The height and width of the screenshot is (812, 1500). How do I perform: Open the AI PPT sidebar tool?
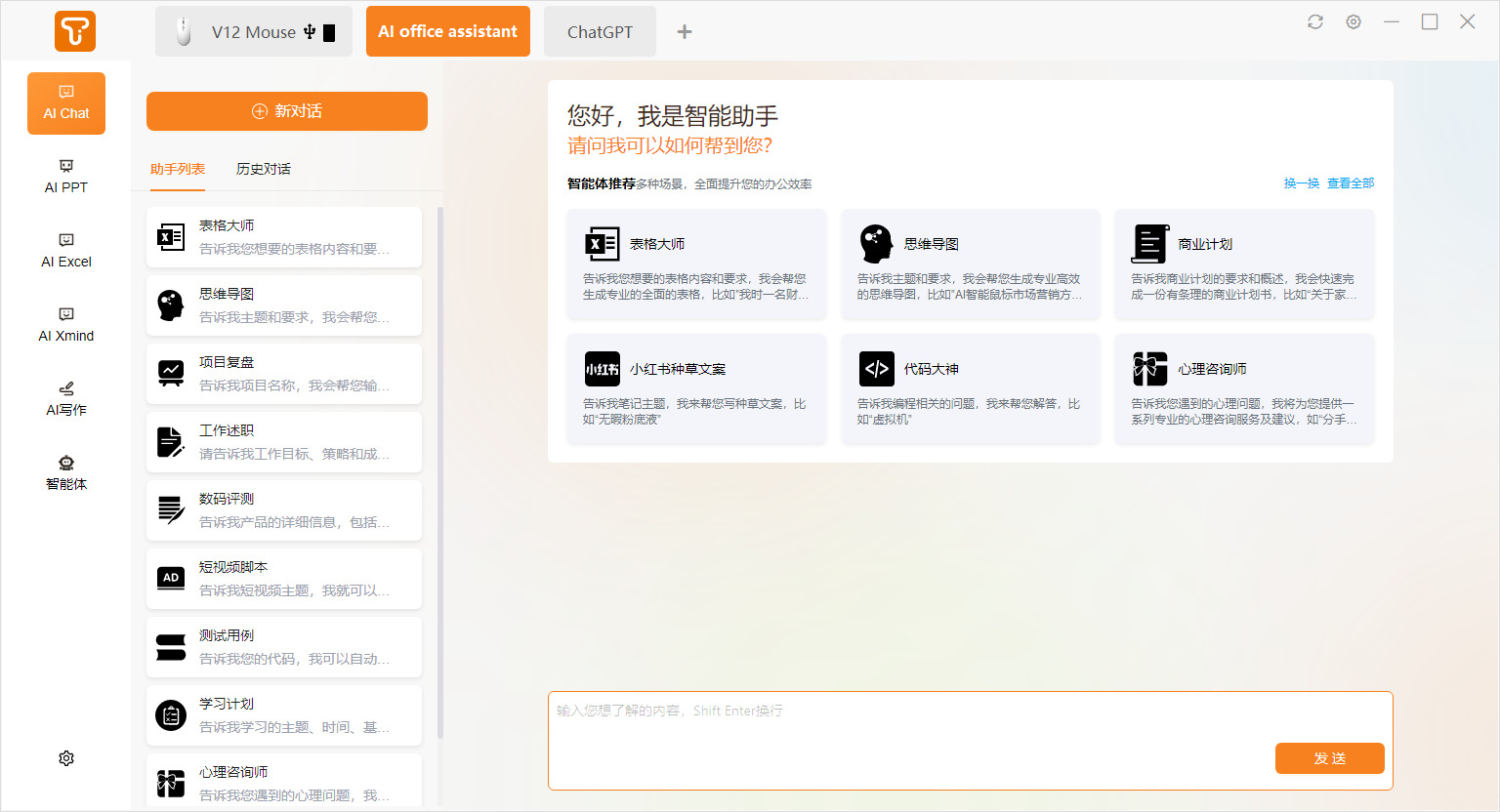pyautogui.click(x=65, y=177)
